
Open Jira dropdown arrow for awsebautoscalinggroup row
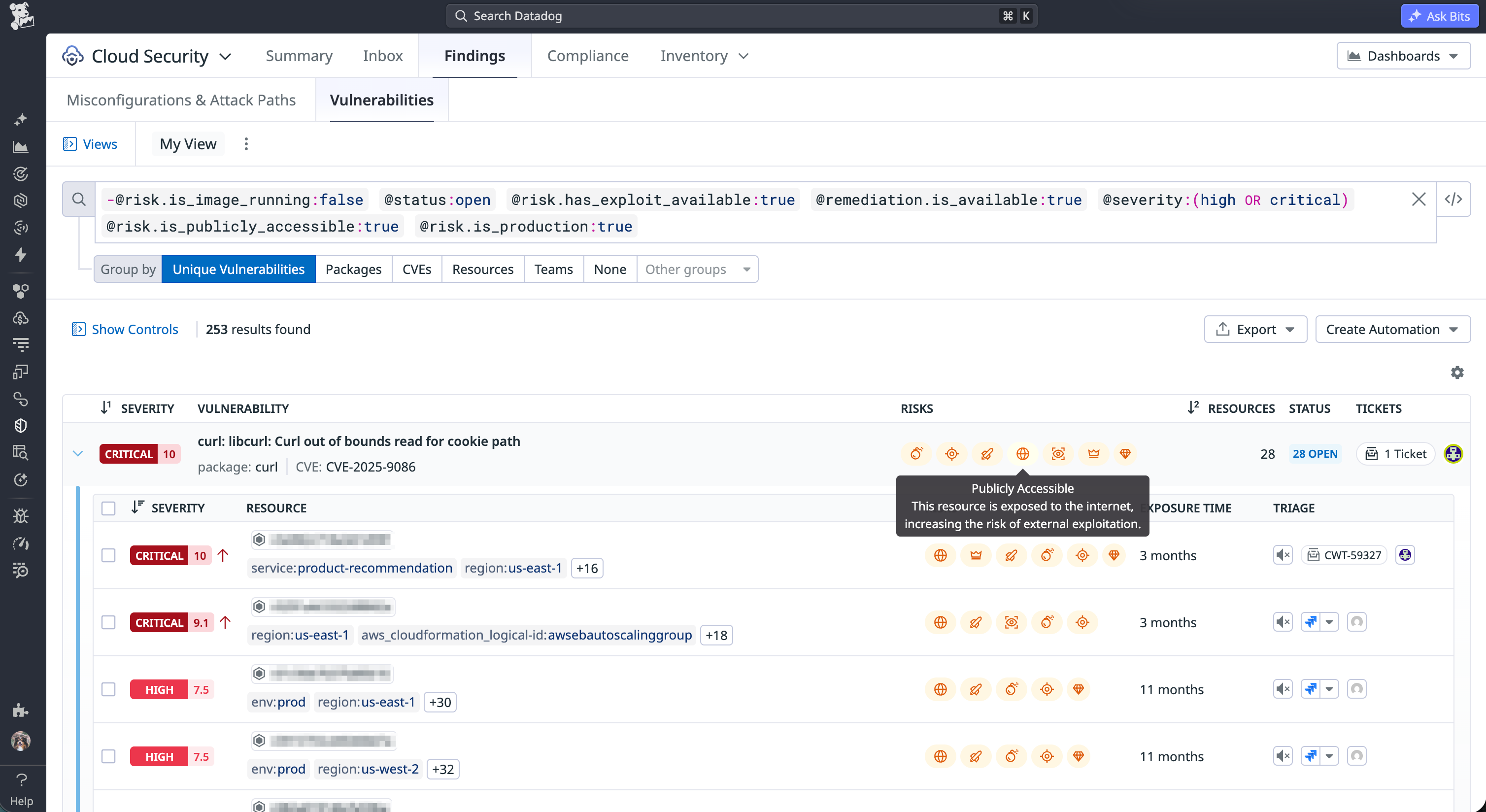[1329, 622]
